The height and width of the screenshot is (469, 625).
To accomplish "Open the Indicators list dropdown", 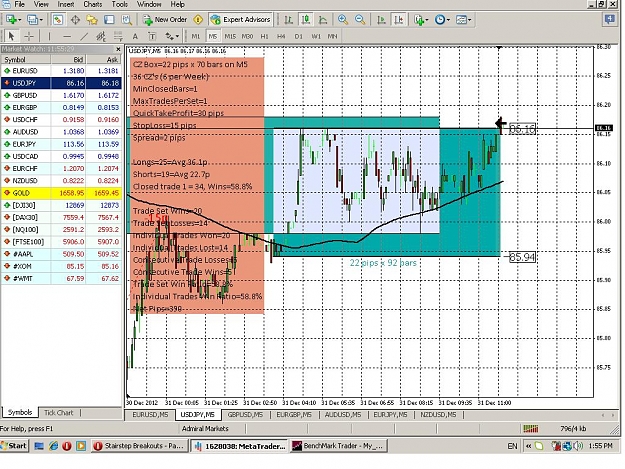I will coord(421,20).
